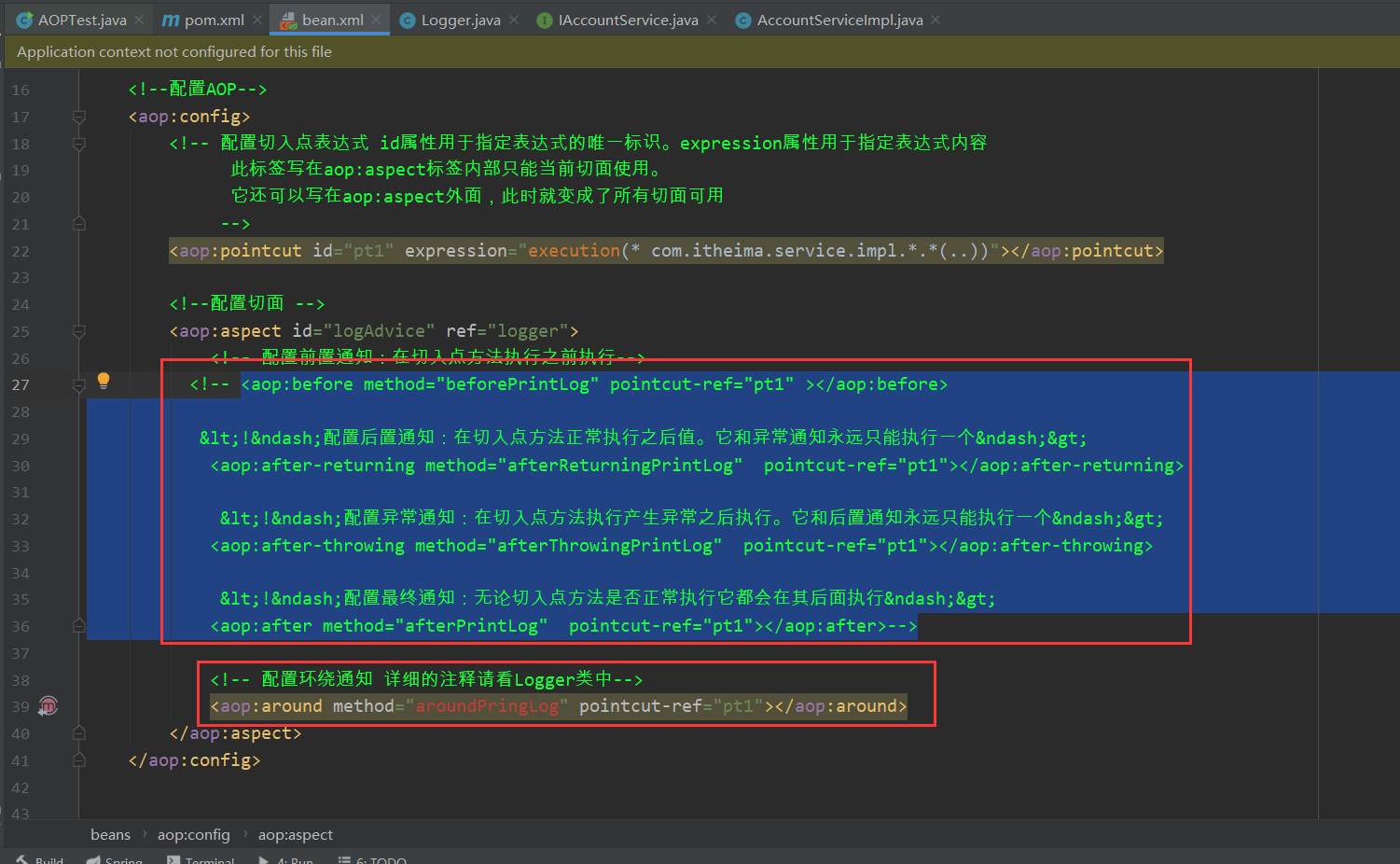The height and width of the screenshot is (864, 1400).
Task: Open the 4: Run tool window
Action: pyautogui.click(x=285, y=859)
